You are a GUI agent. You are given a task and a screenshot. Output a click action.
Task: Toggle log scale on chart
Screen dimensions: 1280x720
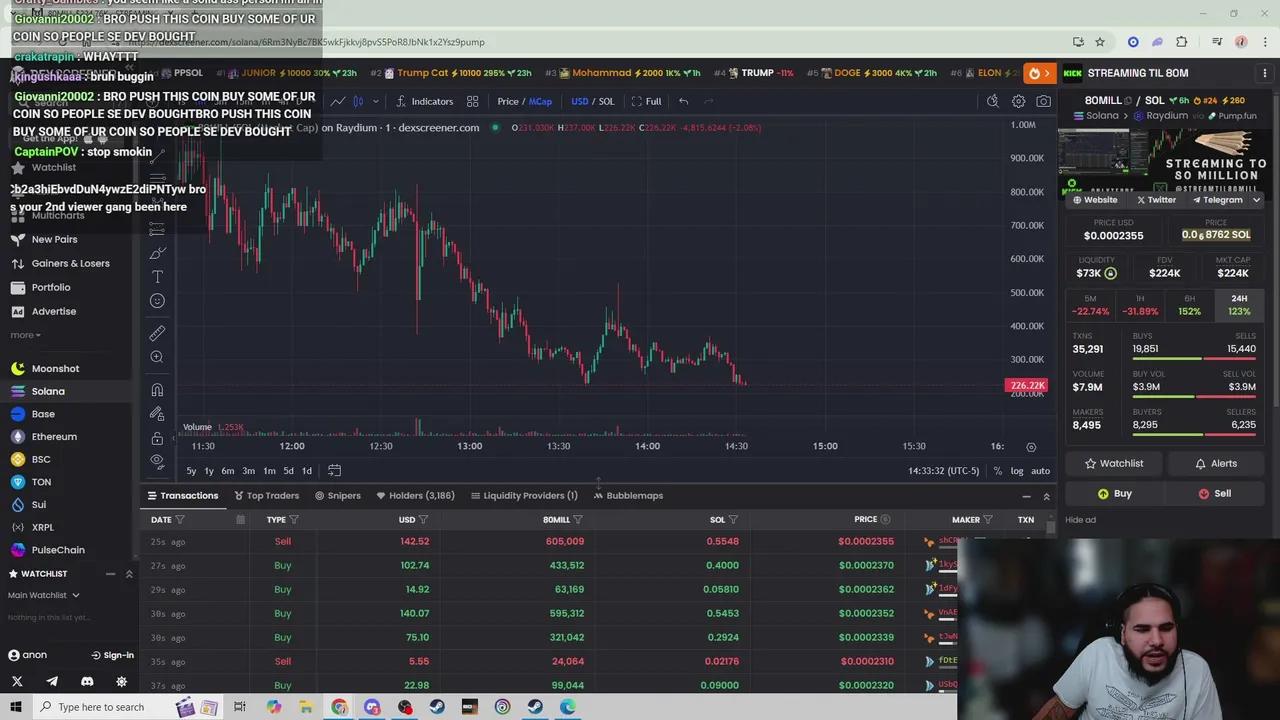click(1017, 471)
